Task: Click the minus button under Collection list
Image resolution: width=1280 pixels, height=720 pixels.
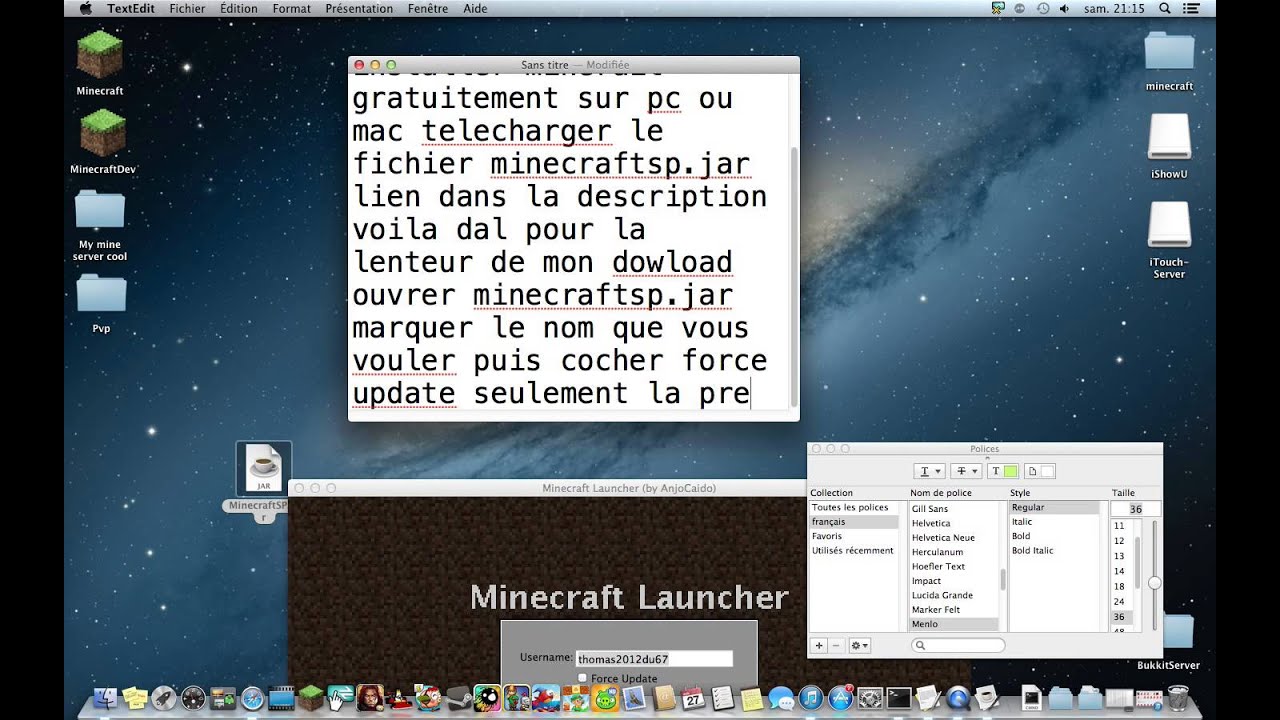Action: 837,646
